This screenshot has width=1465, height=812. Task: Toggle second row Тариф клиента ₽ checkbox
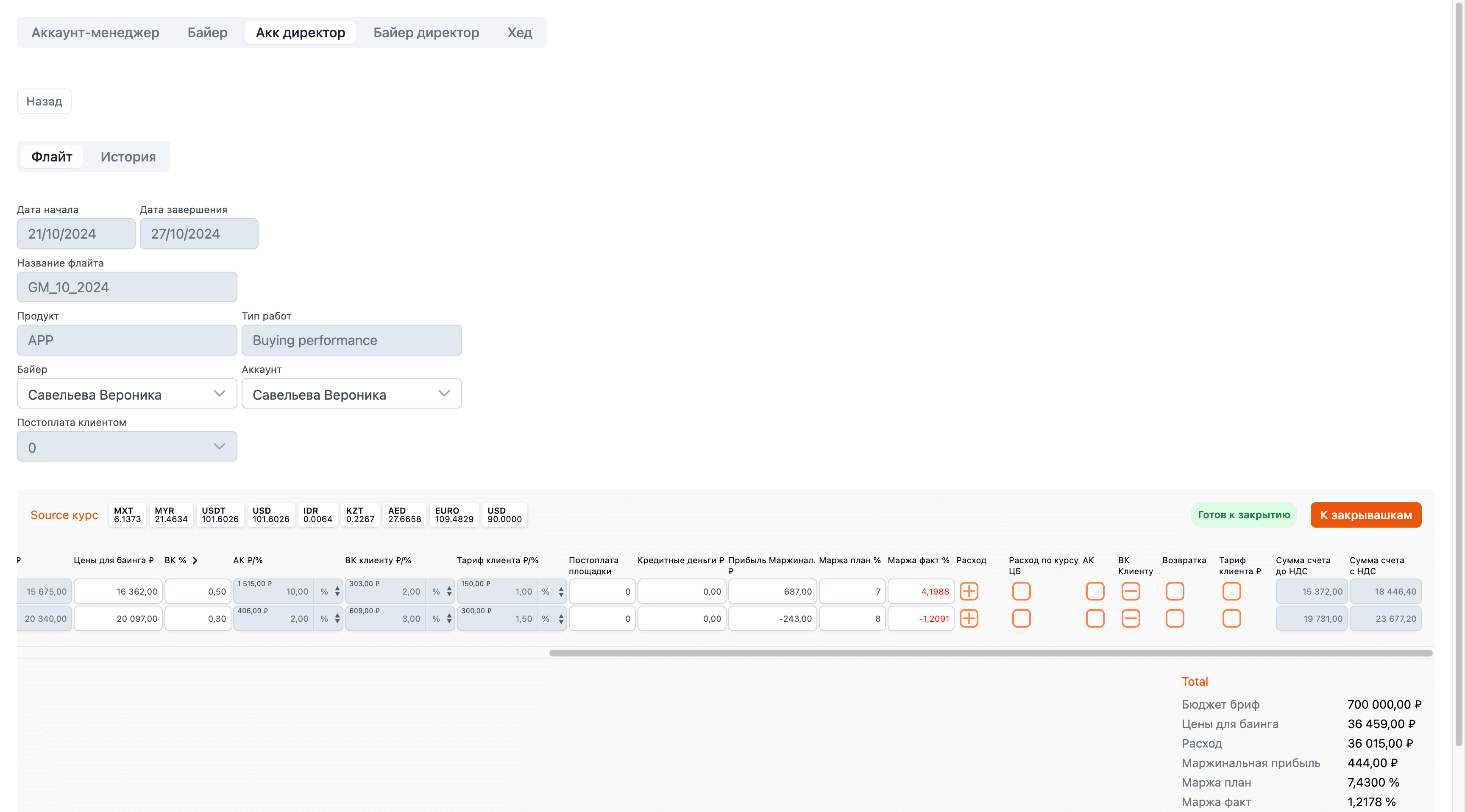pyautogui.click(x=1232, y=618)
